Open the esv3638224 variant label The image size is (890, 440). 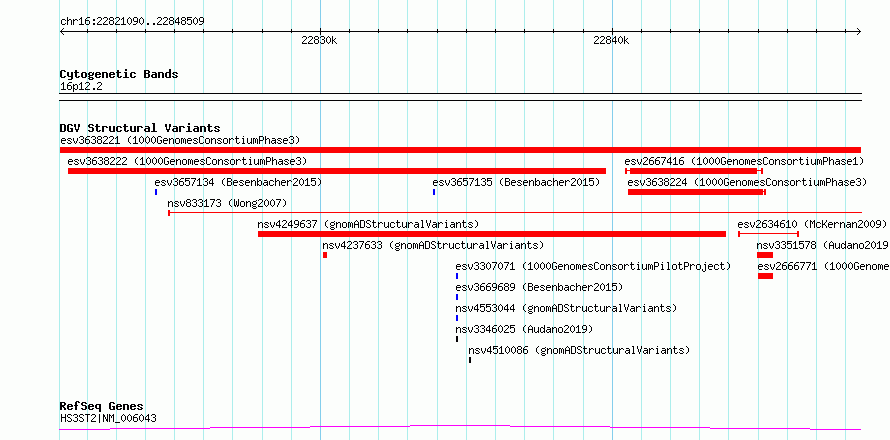[x=747, y=182]
